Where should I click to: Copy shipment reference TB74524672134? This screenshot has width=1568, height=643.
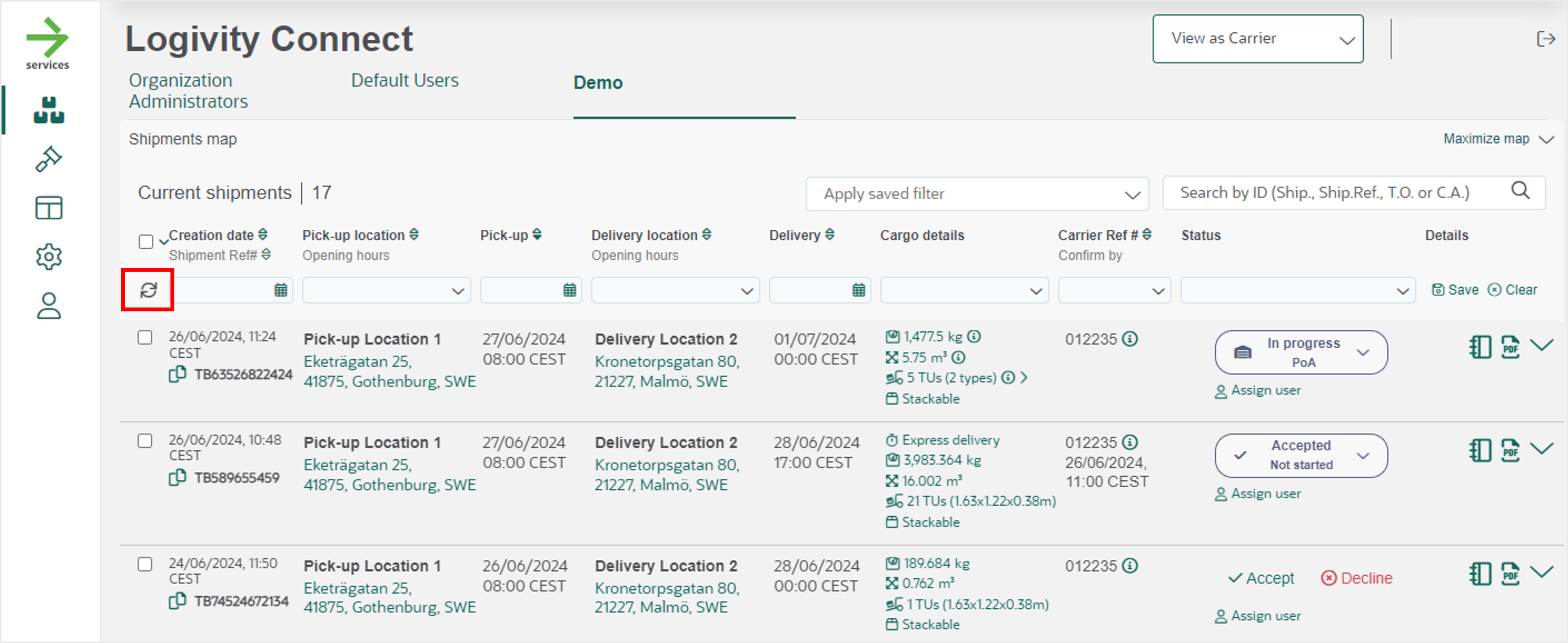tap(177, 601)
